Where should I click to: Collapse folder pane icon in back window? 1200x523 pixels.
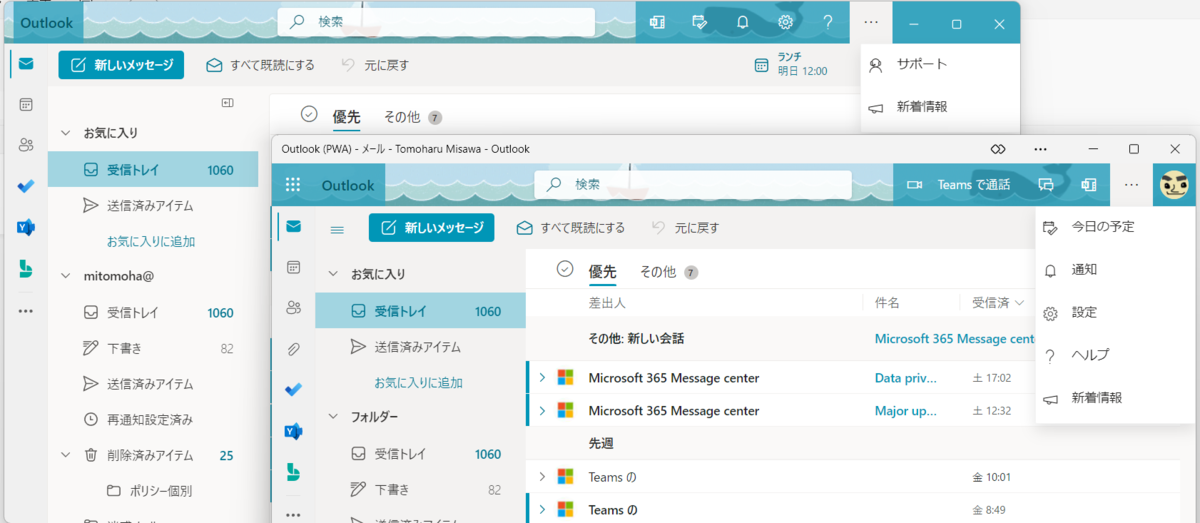[x=227, y=102]
